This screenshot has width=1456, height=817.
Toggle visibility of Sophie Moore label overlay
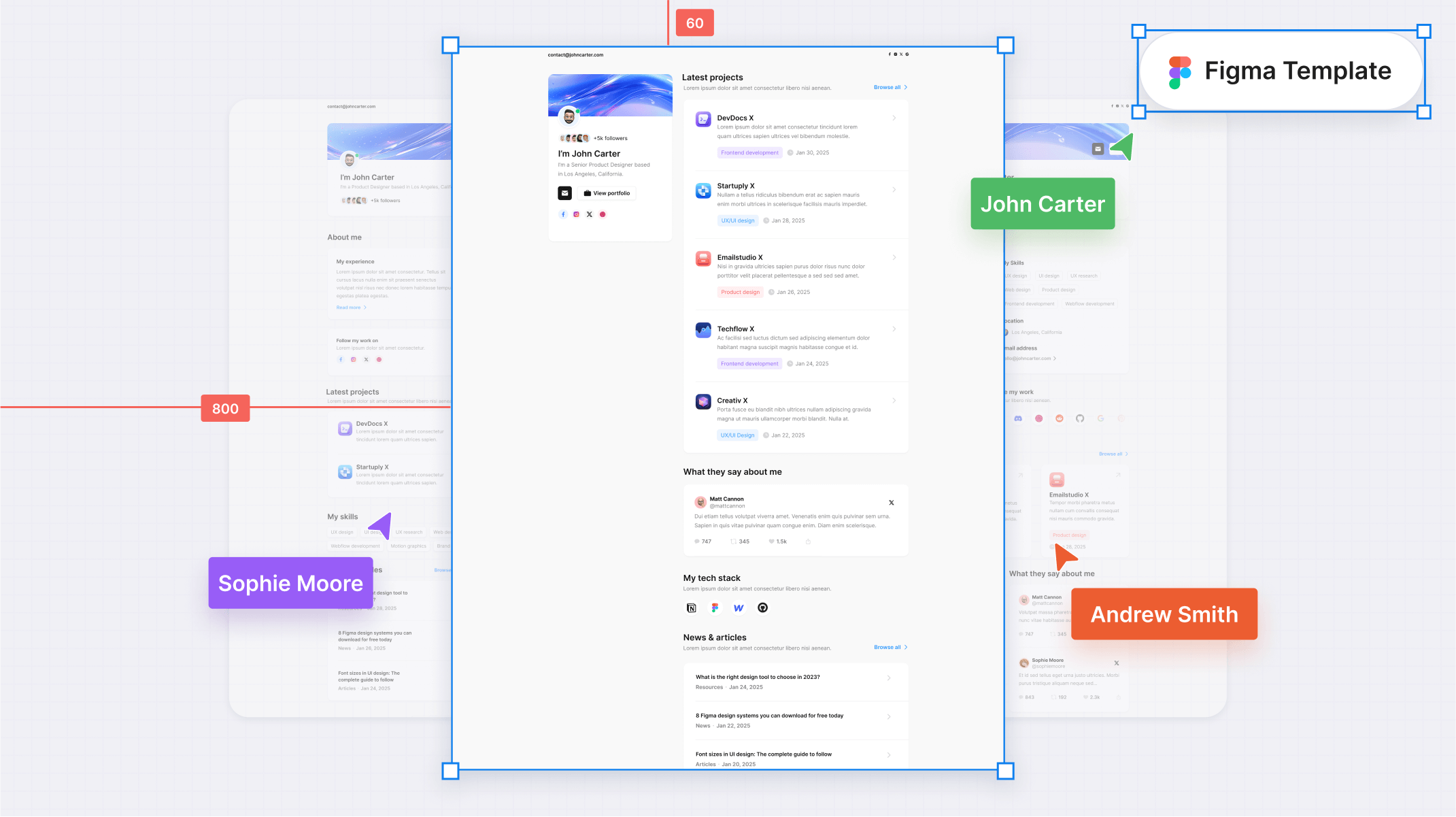point(291,582)
